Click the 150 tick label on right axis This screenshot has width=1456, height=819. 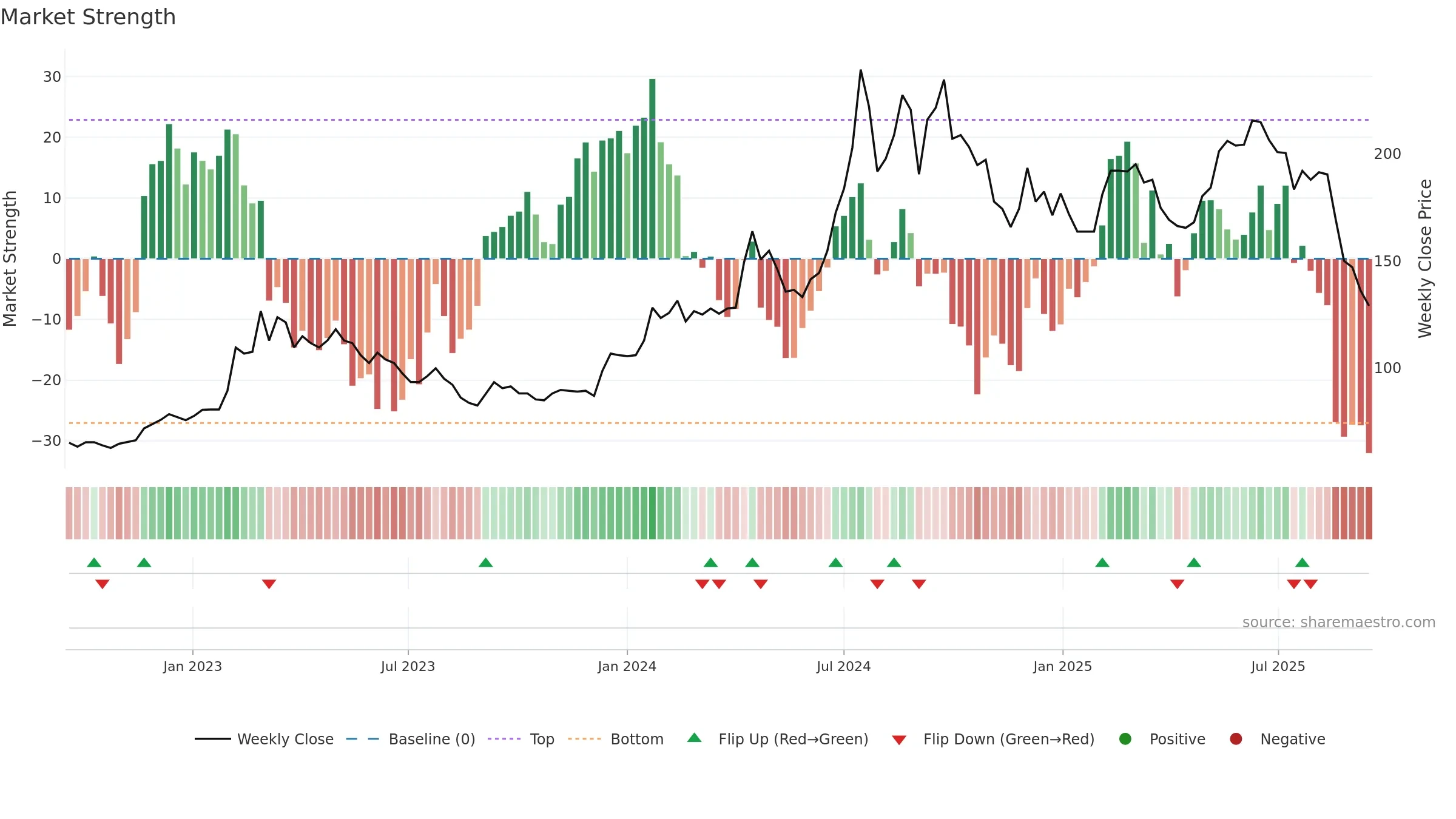pyautogui.click(x=1387, y=261)
